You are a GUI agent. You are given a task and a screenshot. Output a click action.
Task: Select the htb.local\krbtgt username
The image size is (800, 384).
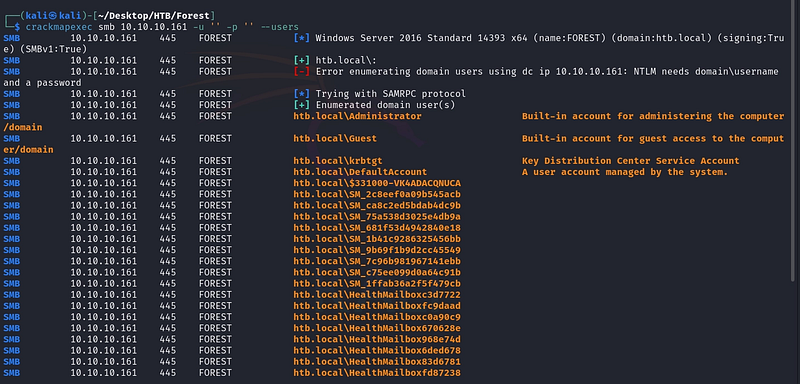click(x=338, y=161)
